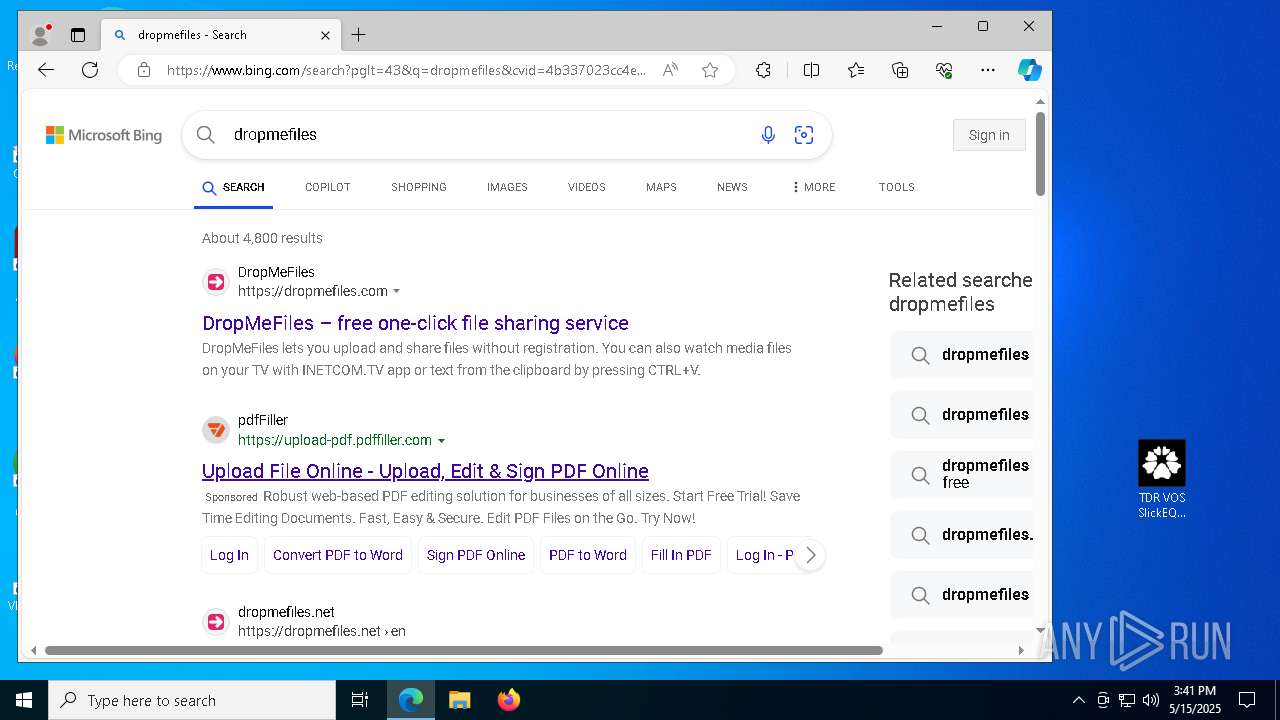1280x720 pixels.
Task: Open the notification center
Action: pos(1247,700)
